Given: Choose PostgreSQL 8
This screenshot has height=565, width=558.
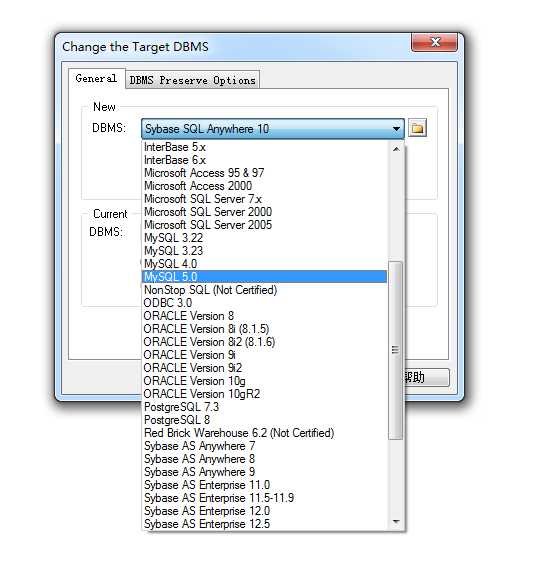Looking at the screenshot, I should pyautogui.click(x=265, y=420).
